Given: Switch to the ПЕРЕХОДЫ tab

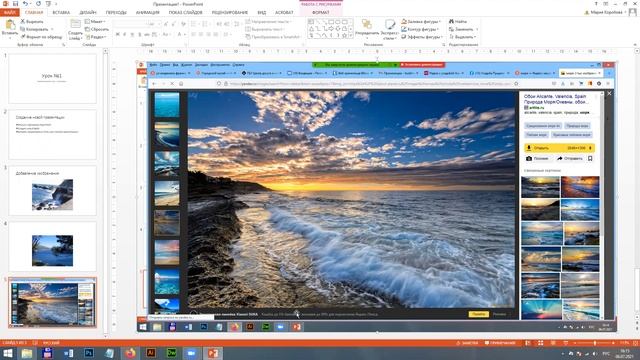Looking at the screenshot, I should (x=116, y=12).
